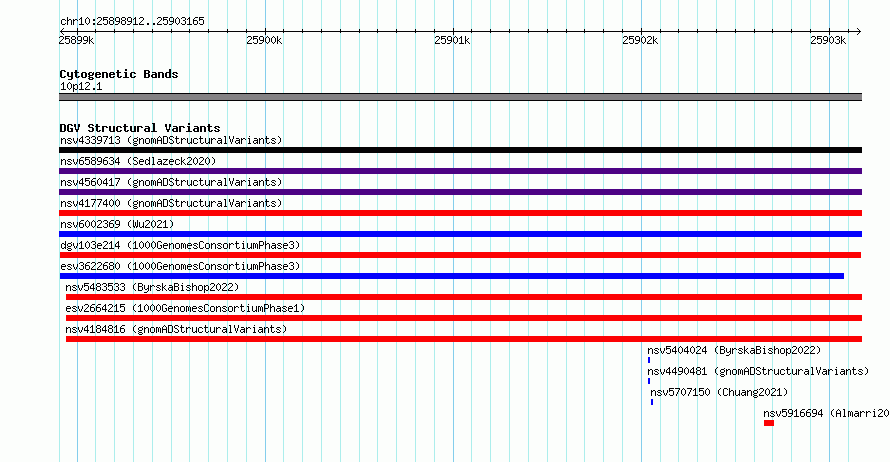The height and width of the screenshot is (462, 890).
Task: Click the 25899k ruler tick label
Action: (x=77, y=40)
